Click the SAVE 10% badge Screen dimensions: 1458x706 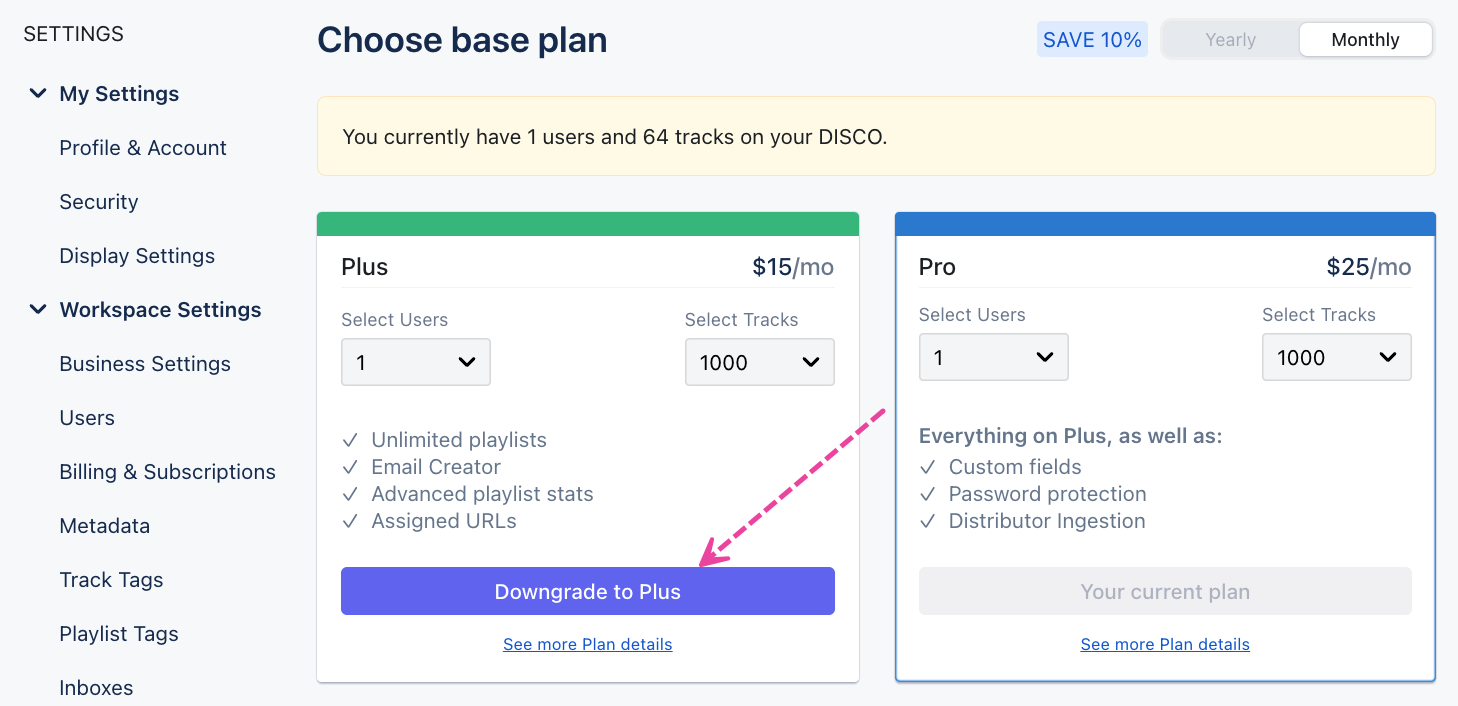1092,40
